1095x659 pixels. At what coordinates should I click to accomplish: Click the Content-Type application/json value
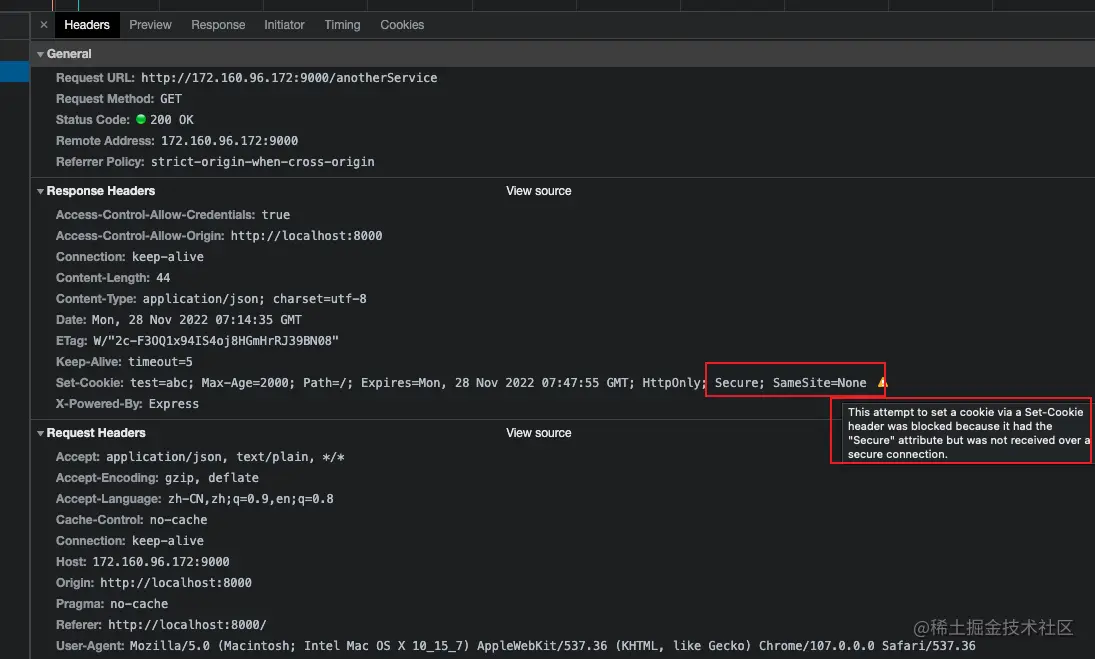tap(254, 299)
